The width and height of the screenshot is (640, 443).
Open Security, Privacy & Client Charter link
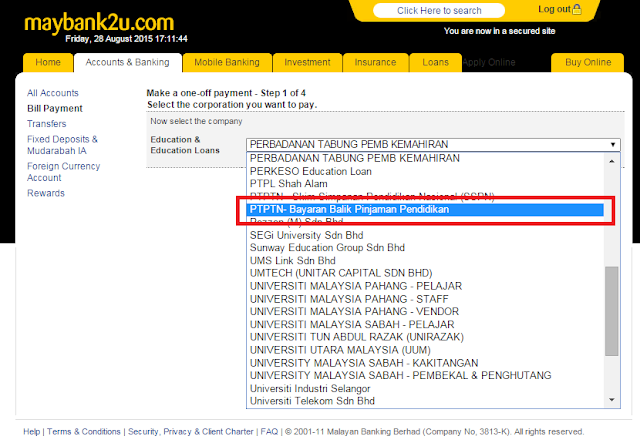[191, 432]
